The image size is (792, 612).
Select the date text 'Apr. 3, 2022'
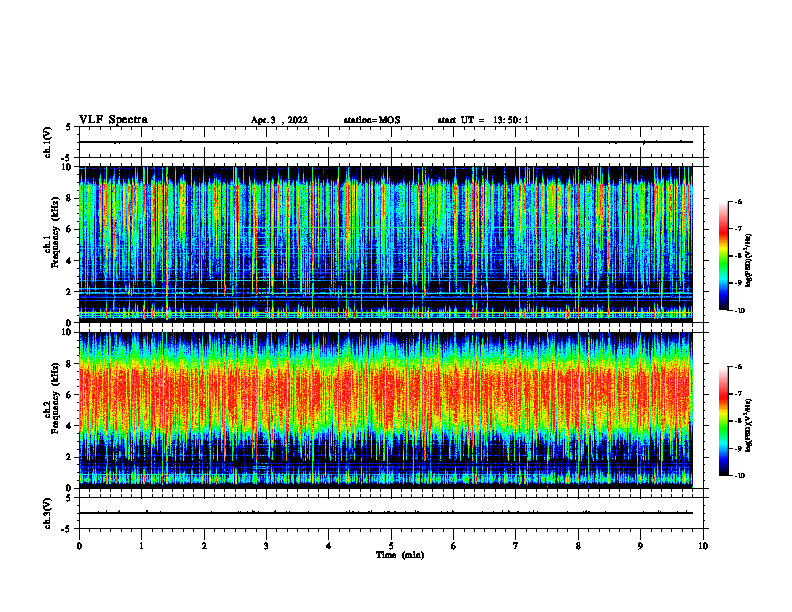pyautogui.click(x=279, y=120)
